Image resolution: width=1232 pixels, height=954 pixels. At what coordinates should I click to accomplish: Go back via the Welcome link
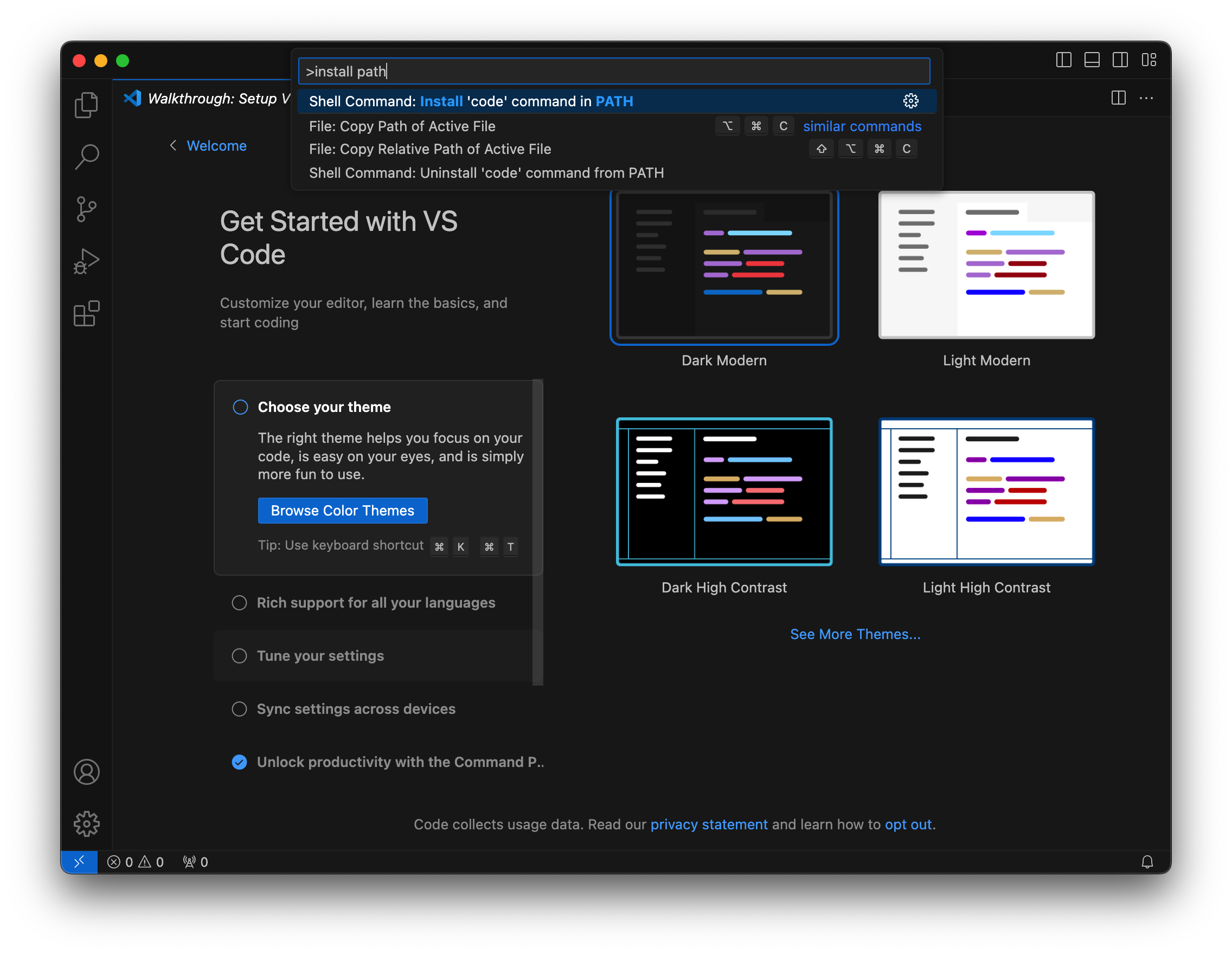(216, 145)
